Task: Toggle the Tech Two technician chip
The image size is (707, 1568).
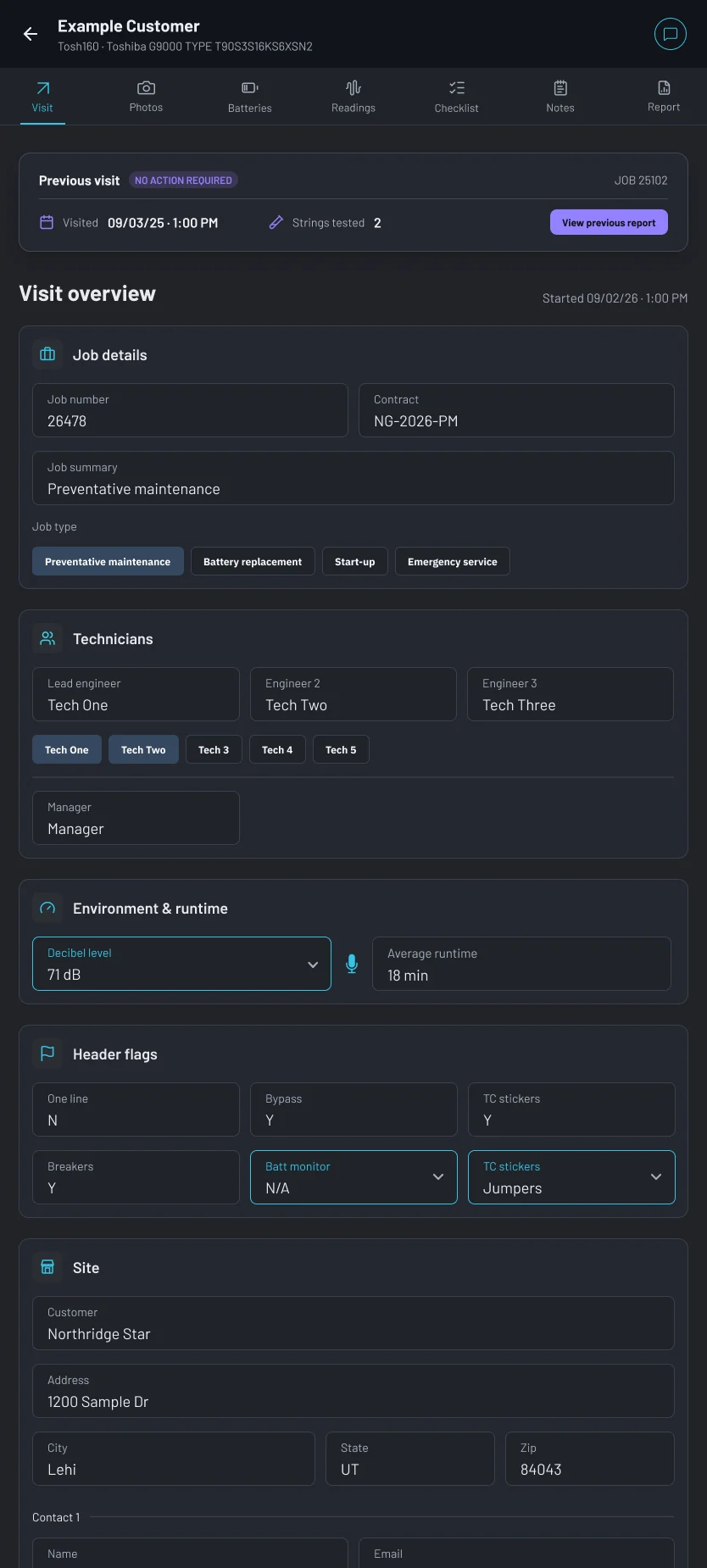Action: [143, 749]
